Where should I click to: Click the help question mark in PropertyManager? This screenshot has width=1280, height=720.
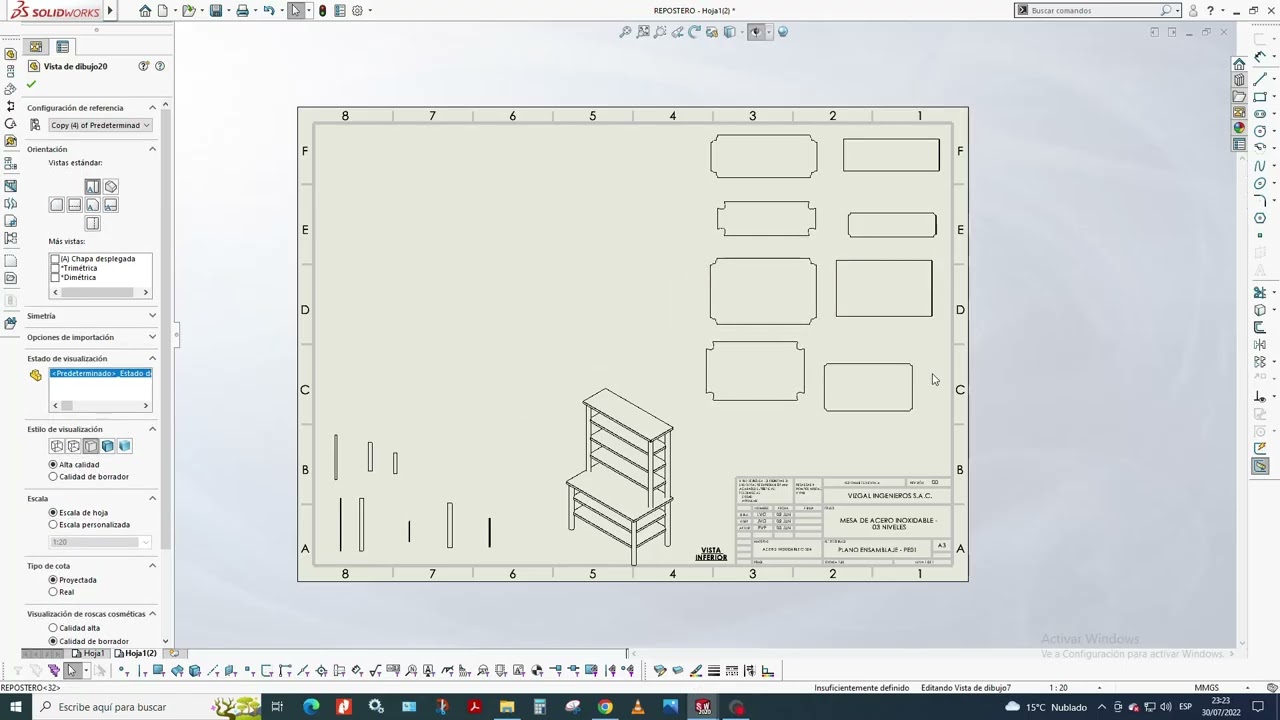point(159,66)
